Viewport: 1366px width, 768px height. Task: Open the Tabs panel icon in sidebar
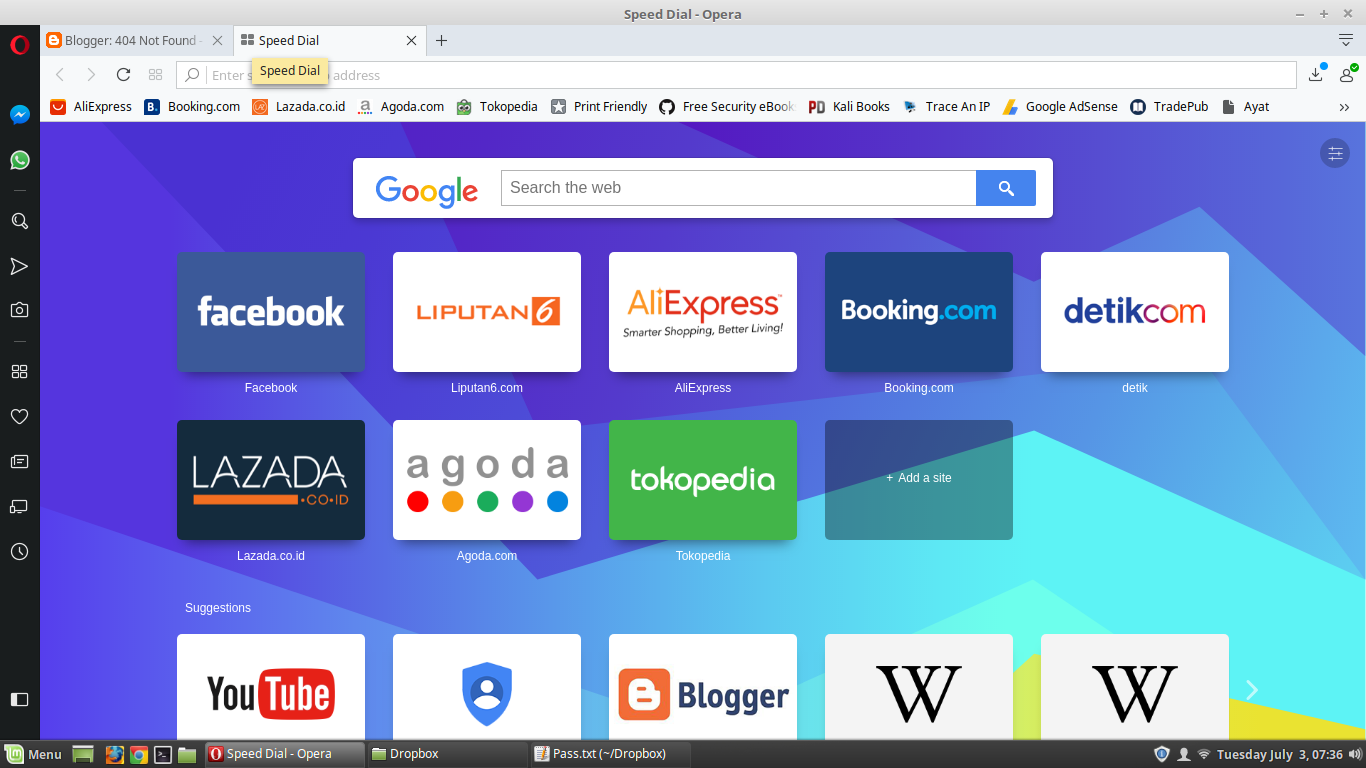(19, 507)
